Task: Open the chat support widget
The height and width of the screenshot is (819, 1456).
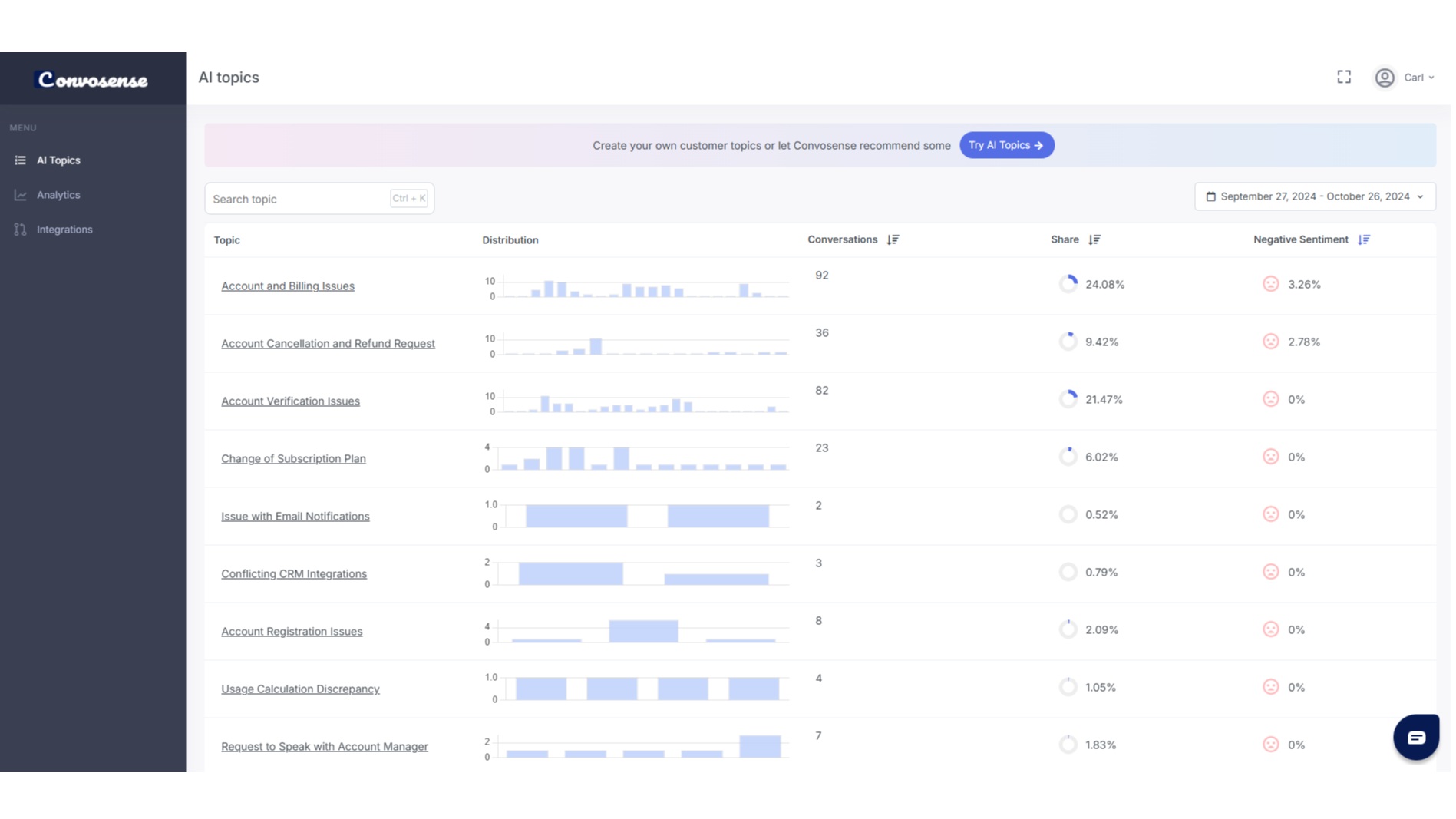Action: click(x=1415, y=737)
